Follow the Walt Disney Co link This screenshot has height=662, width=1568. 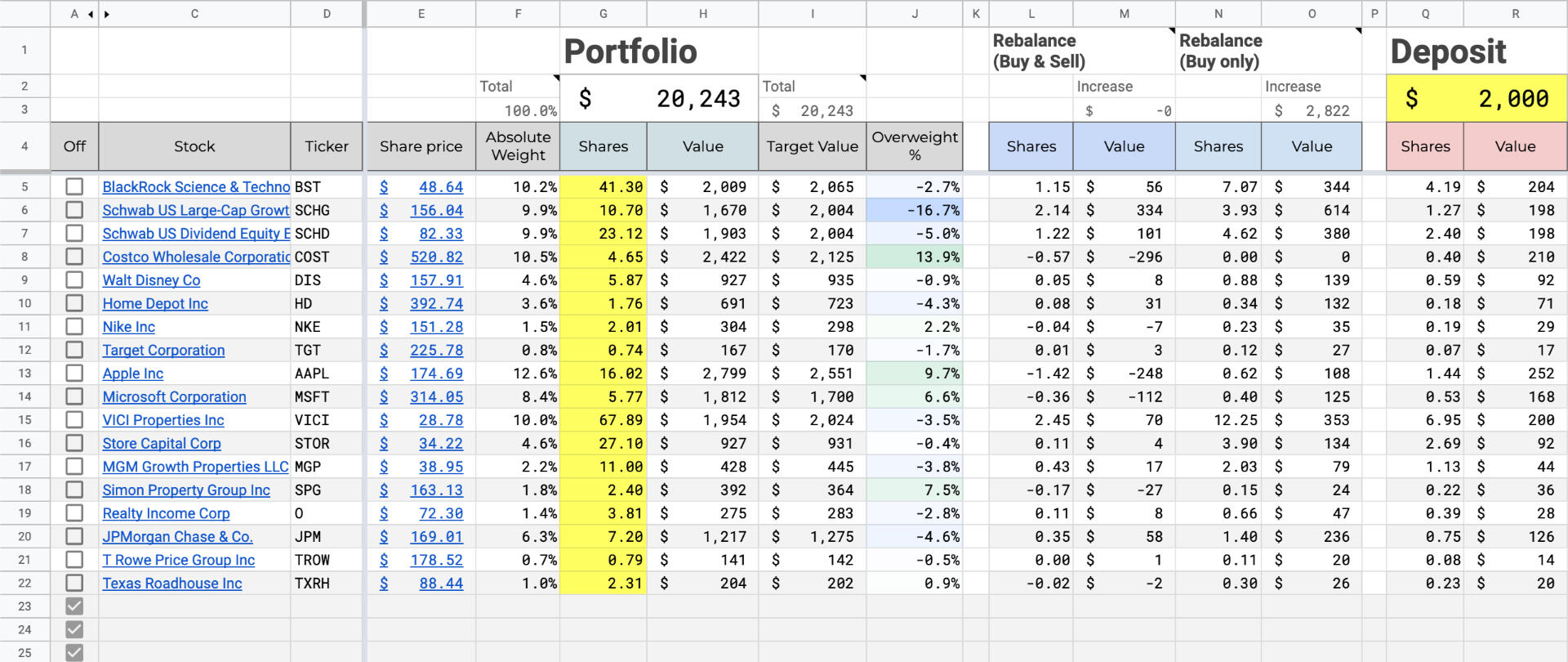(x=151, y=280)
